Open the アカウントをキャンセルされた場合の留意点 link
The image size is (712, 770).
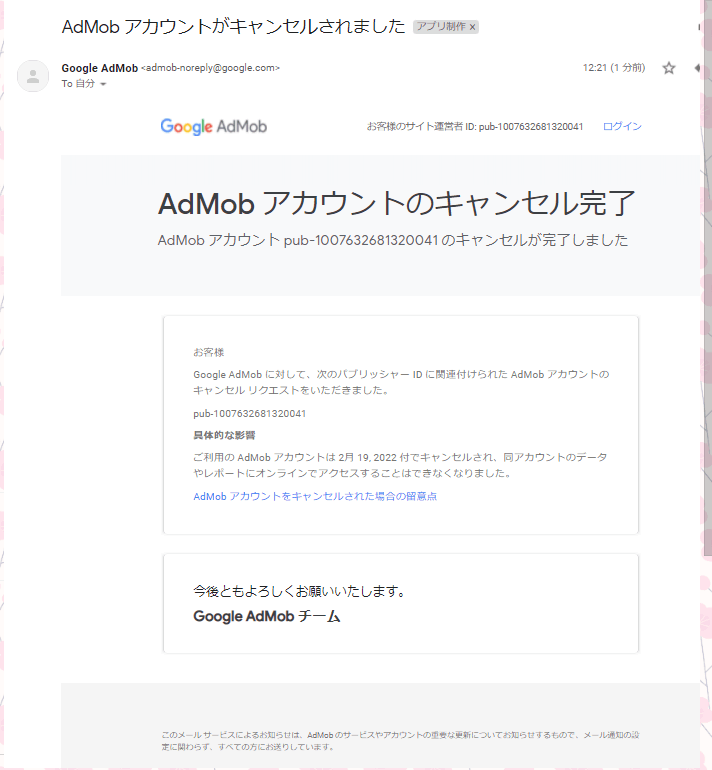(x=315, y=496)
